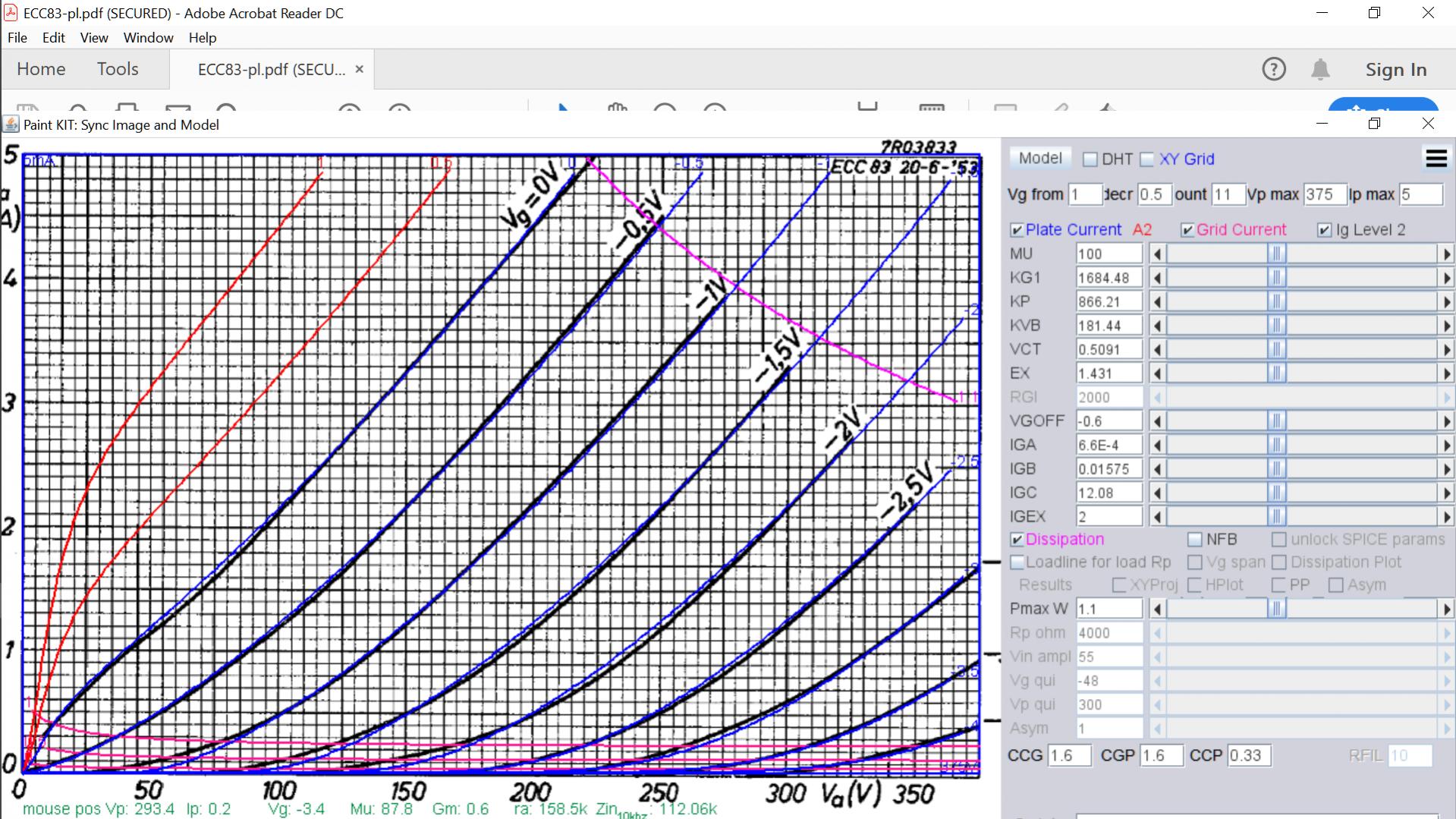Screen dimensions: 1456x819
Task: Increase MU with right arrow
Action: [1446, 254]
